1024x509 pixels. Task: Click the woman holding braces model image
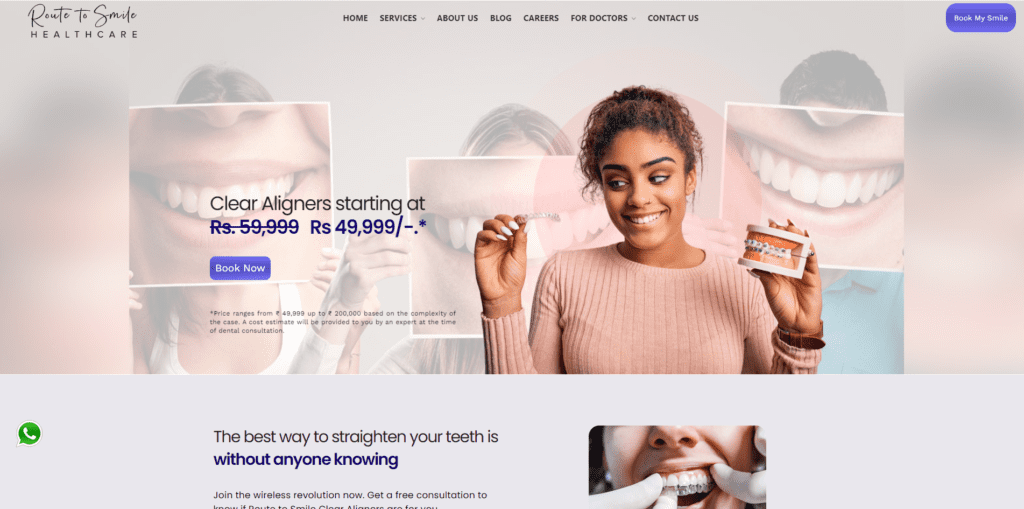[x=650, y=230]
